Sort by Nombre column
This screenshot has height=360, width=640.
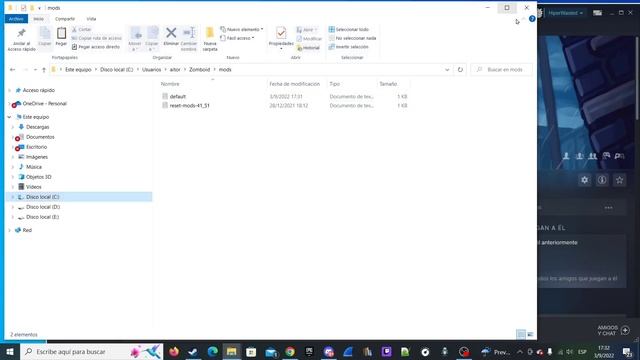tap(170, 84)
